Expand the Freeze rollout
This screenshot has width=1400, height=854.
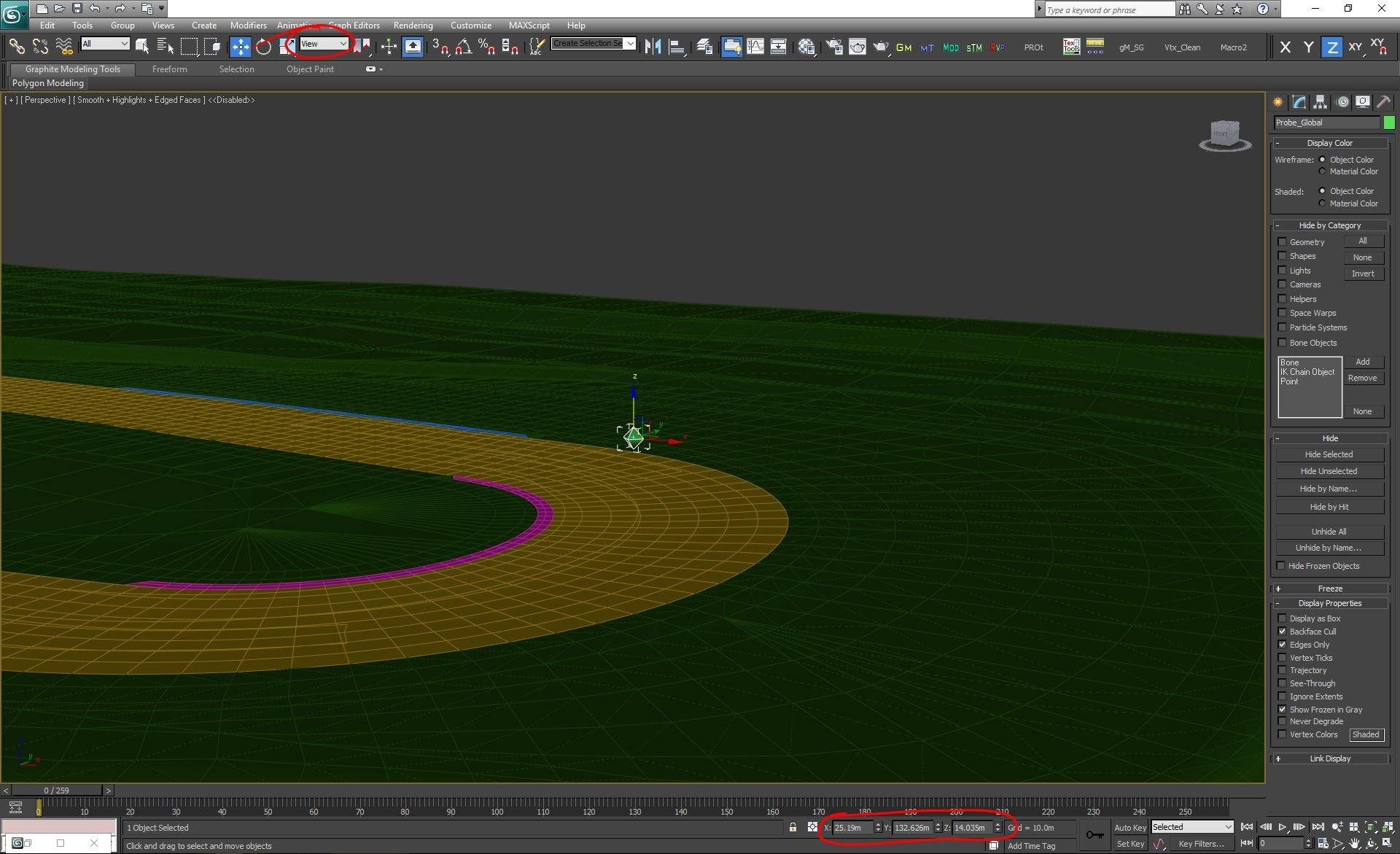tap(1330, 589)
